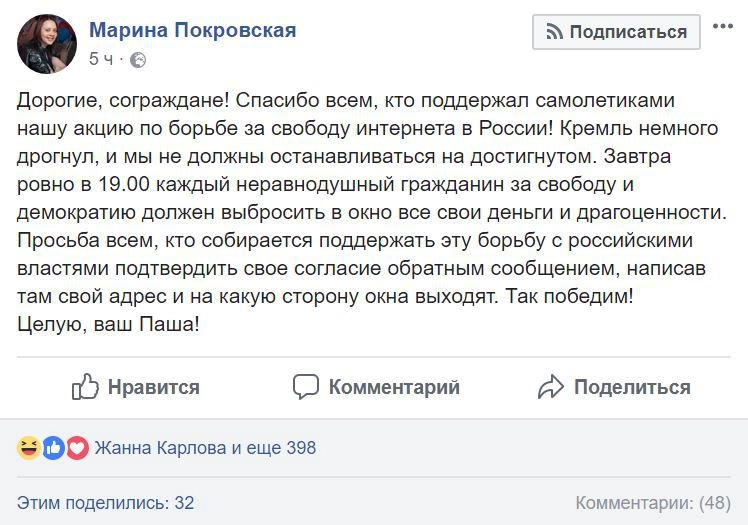Click the 5 ч post timestamp
Image resolution: width=748 pixels, height=525 pixels.
pyautogui.click(x=101, y=60)
